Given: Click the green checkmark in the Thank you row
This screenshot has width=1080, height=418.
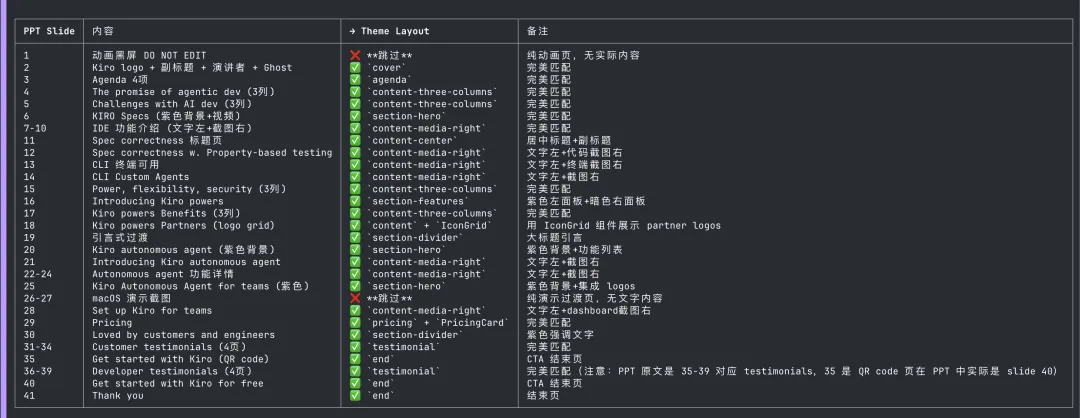Looking at the screenshot, I should point(355,395).
